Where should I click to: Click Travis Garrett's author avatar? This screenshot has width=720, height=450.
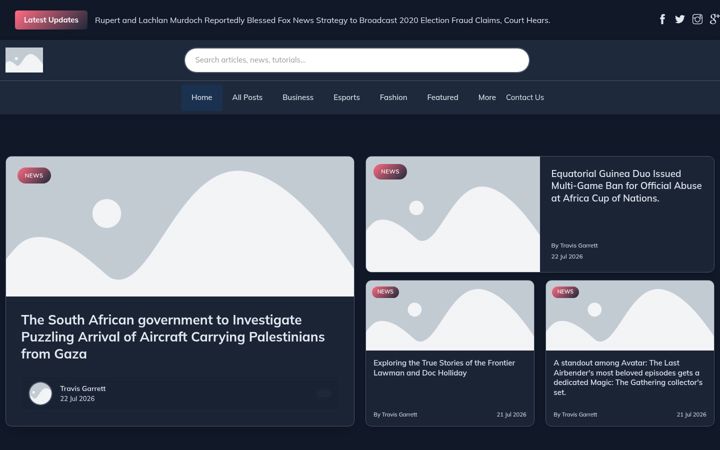pyautogui.click(x=40, y=394)
